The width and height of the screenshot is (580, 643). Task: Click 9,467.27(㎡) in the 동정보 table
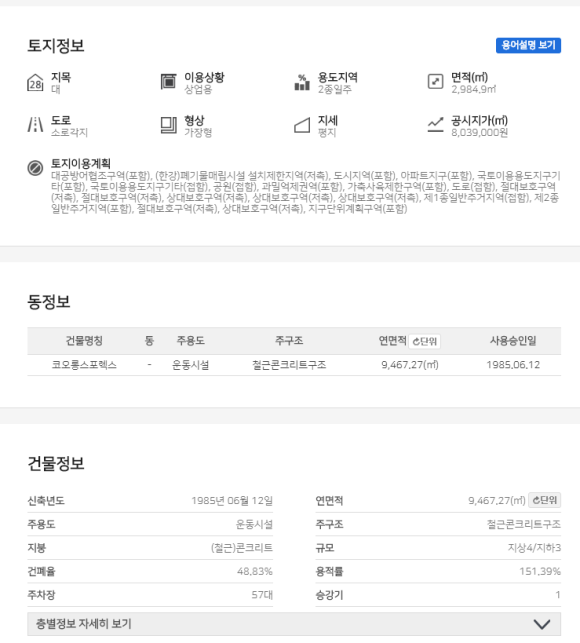pos(410,365)
